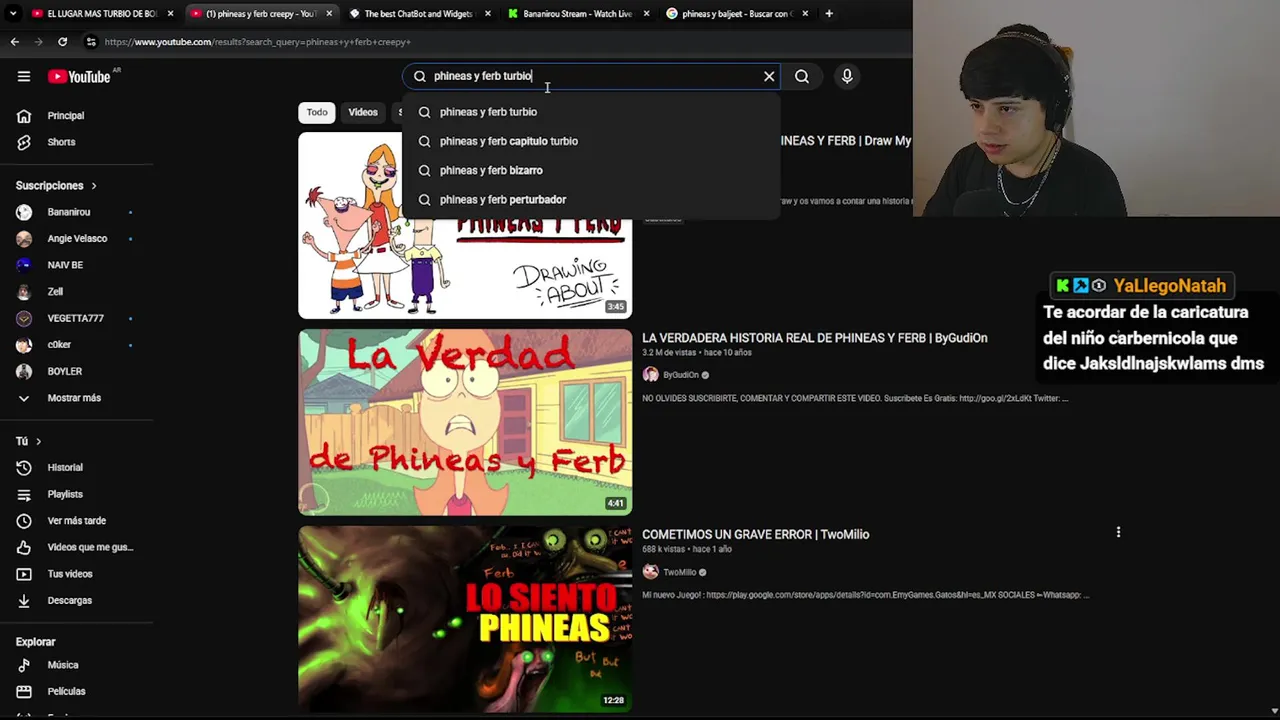
Task: Open the YouTube hamburger guide menu
Action: (24, 76)
